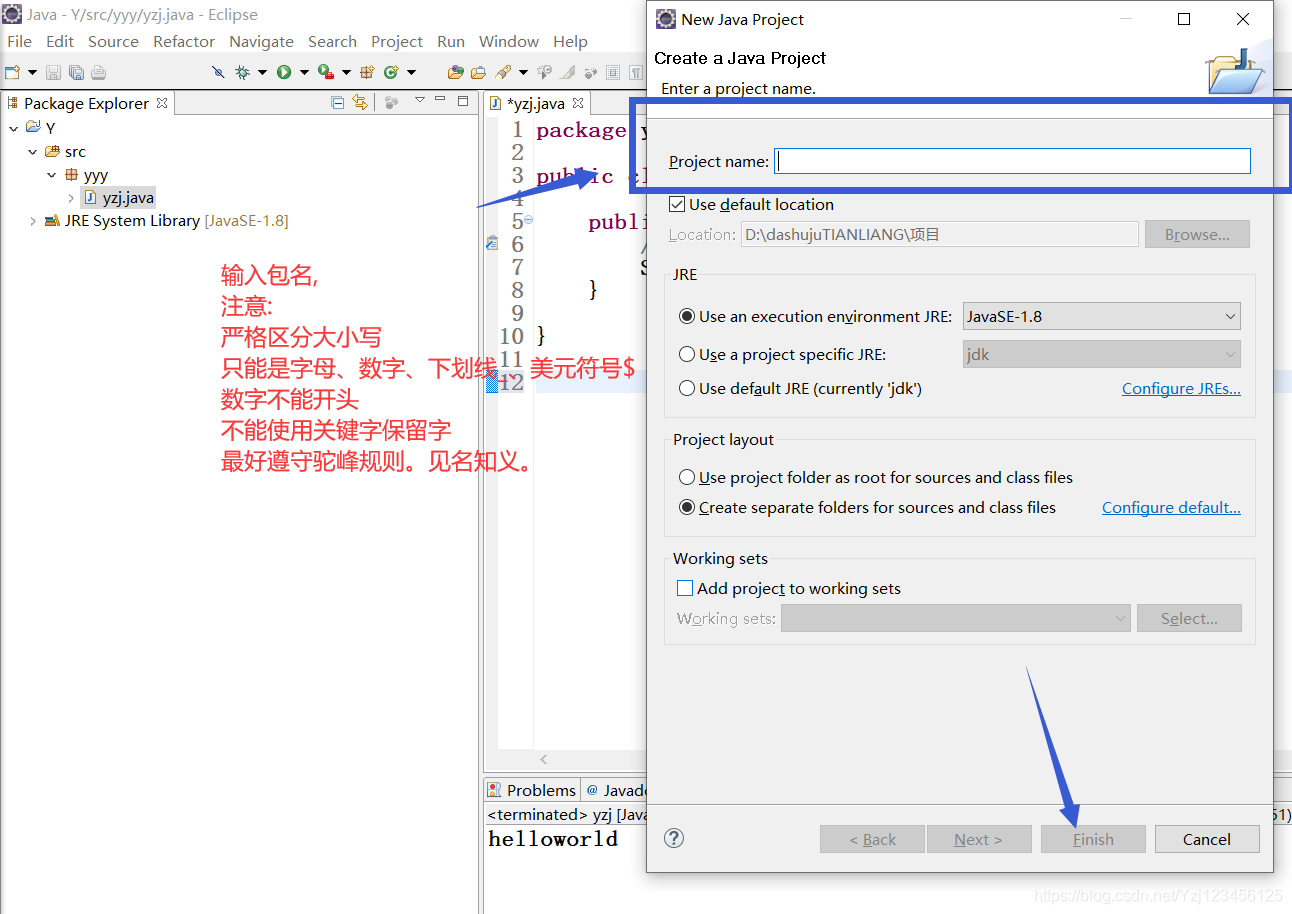Open the Navigate menu
This screenshot has width=1292, height=914.
tap(261, 41)
